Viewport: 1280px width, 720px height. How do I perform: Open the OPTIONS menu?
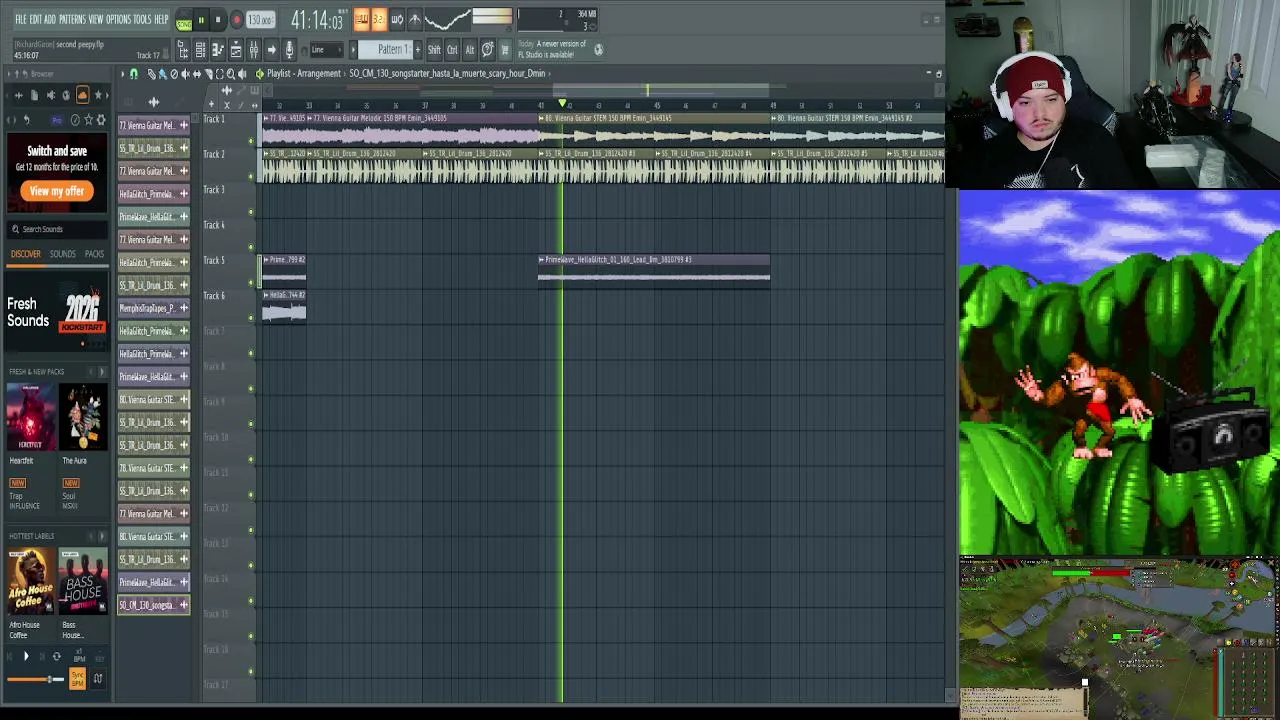click(118, 19)
